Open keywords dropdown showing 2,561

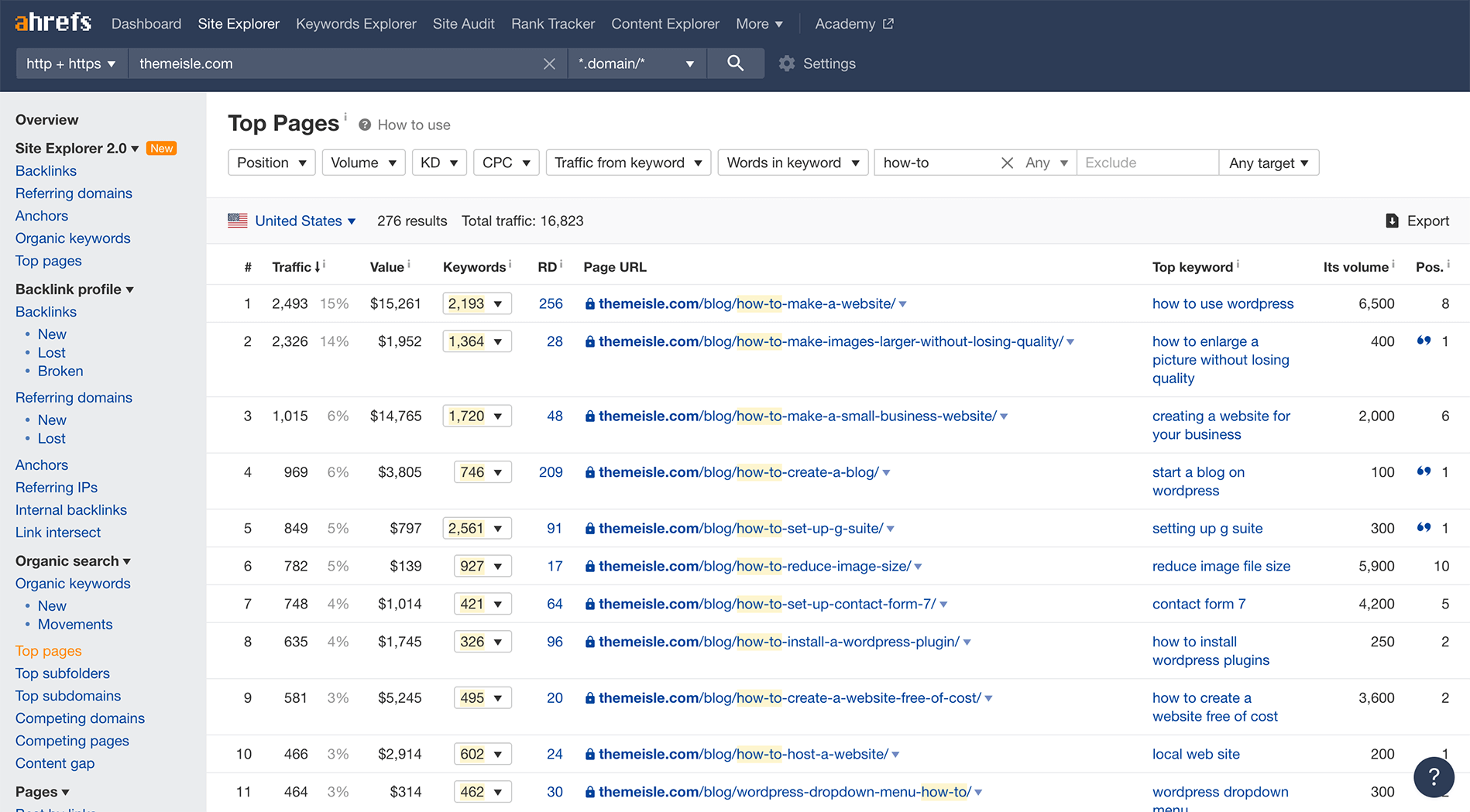(x=477, y=529)
